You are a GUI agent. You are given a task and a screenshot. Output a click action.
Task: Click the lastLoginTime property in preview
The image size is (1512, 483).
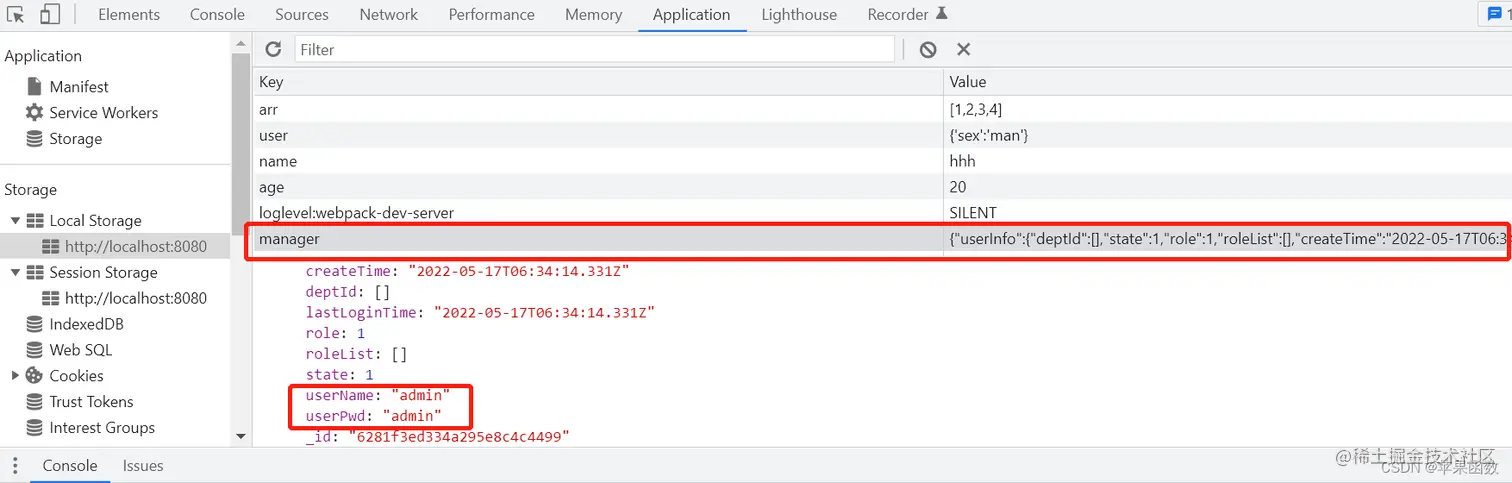pyautogui.click(x=480, y=313)
